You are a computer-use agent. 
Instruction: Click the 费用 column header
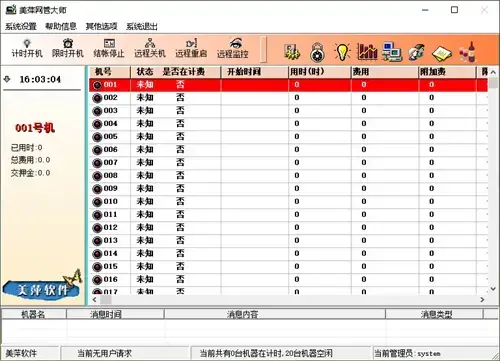click(x=385, y=72)
